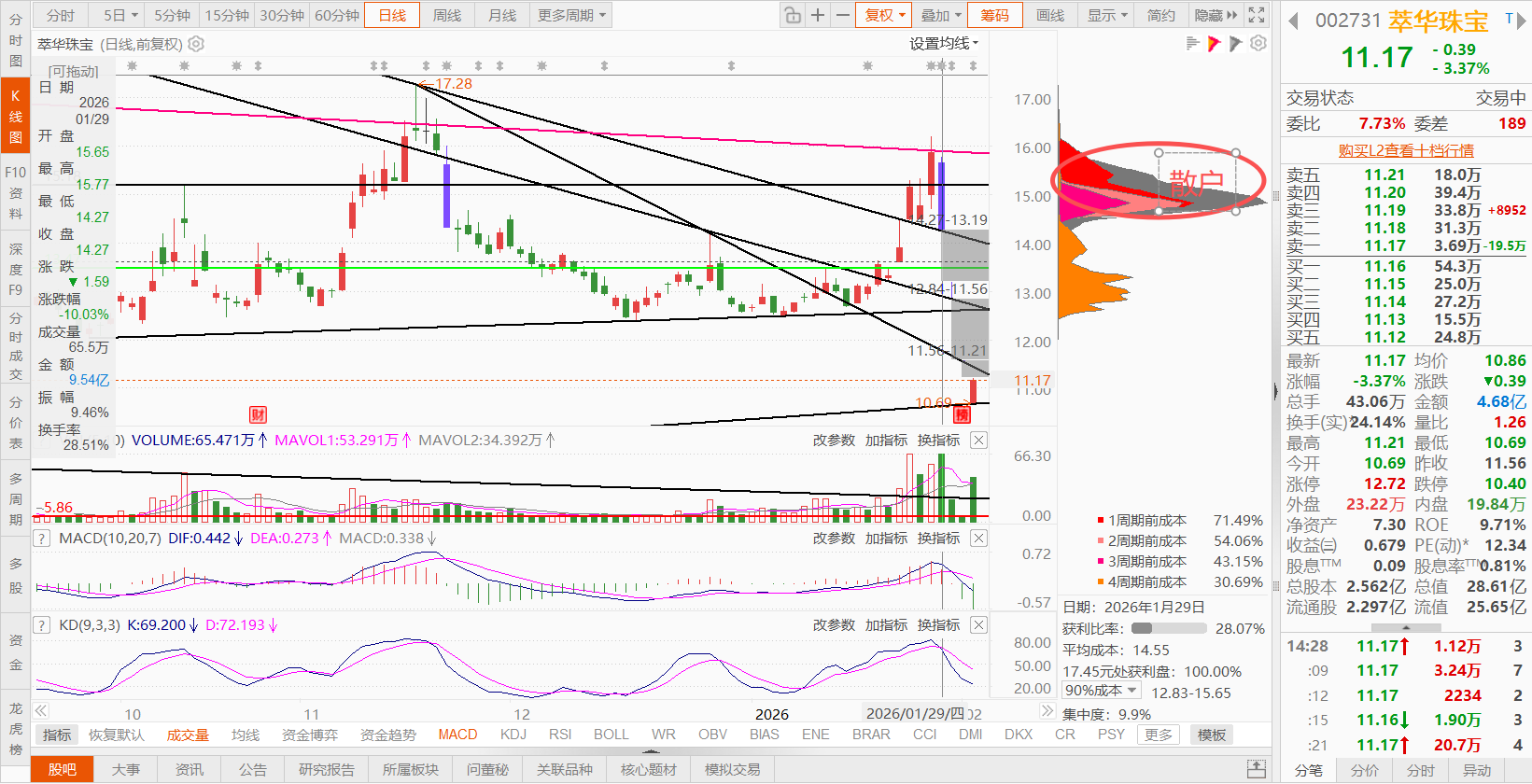Toggle the 简约 simple mode

click(1161, 15)
